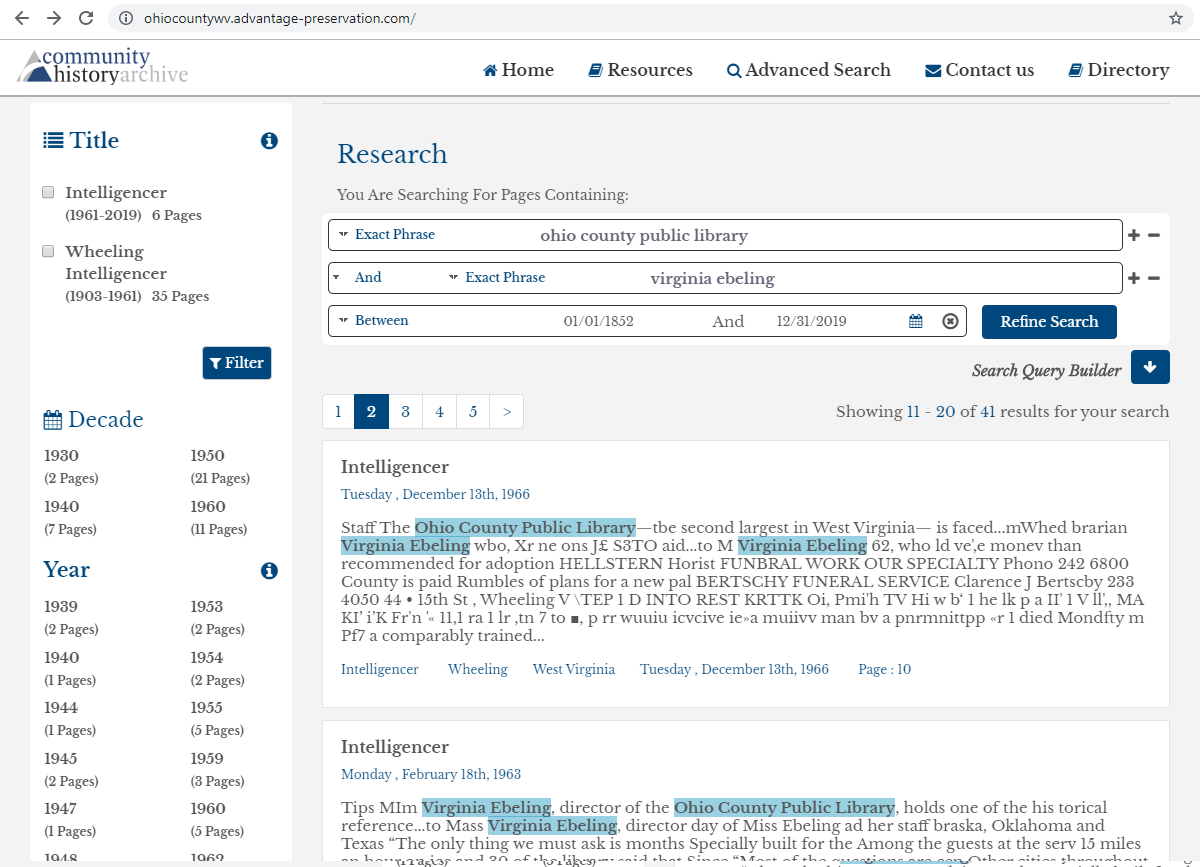The width and height of the screenshot is (1200, 867).
Task: Reload the page with the refresh icon
Action: coord(86,18)
